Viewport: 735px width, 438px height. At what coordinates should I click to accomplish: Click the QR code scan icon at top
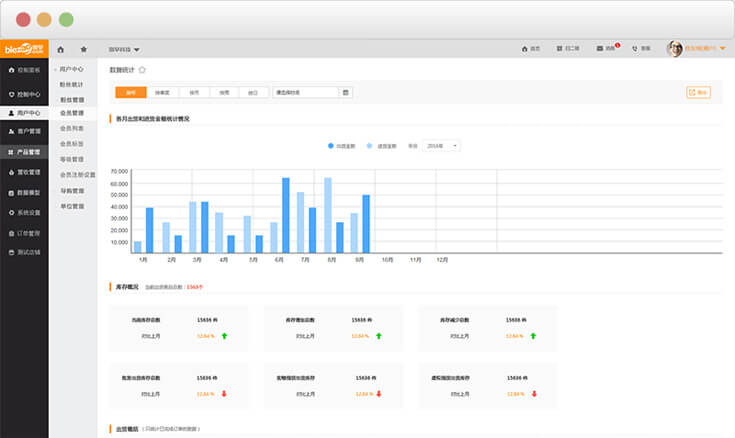[x=561, y=48]
